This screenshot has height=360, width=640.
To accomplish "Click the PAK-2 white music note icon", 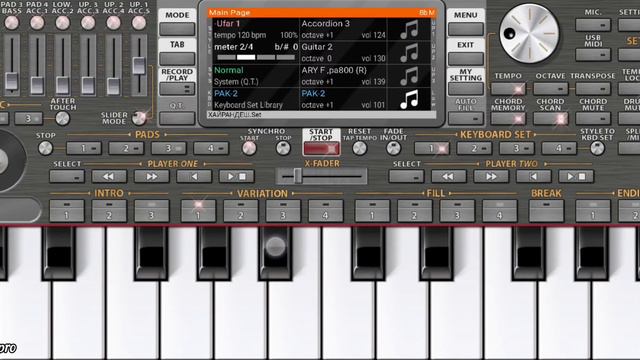I will tap(409, 100).
